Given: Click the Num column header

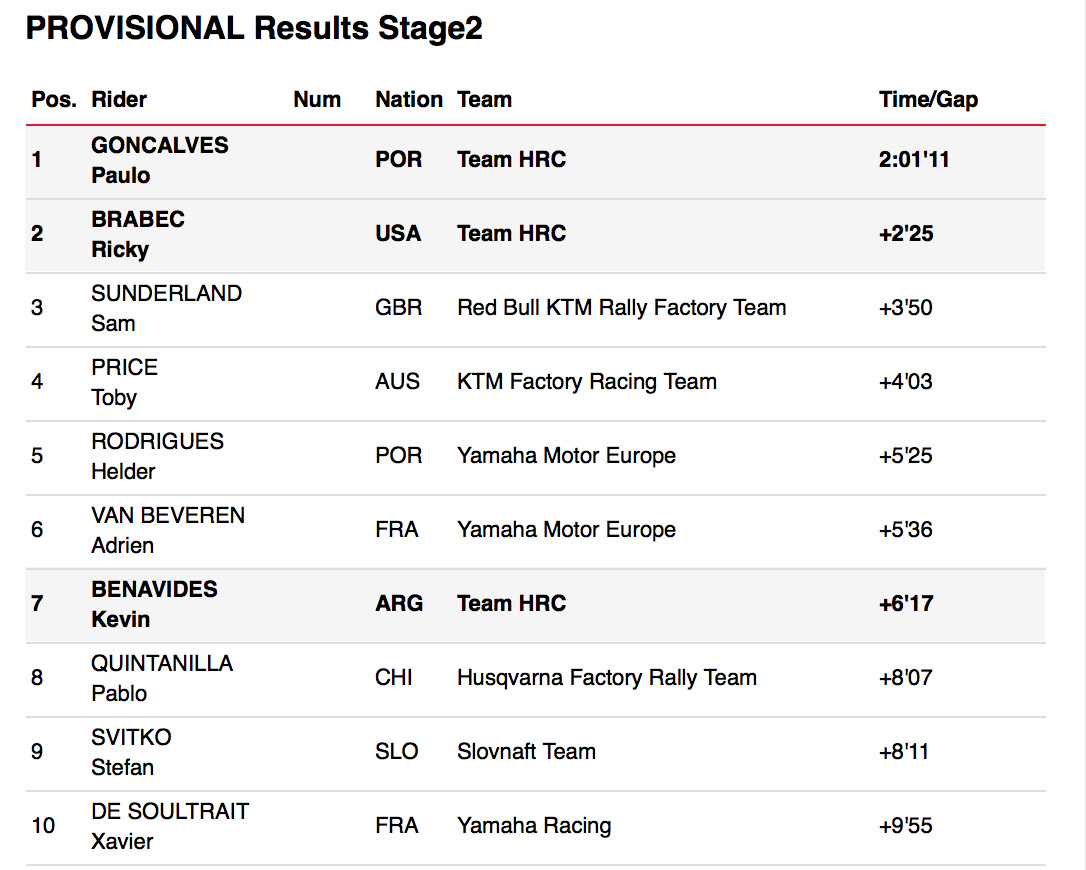Looking at the screenshot, I should pyautogui.click(x=317, y=100).
